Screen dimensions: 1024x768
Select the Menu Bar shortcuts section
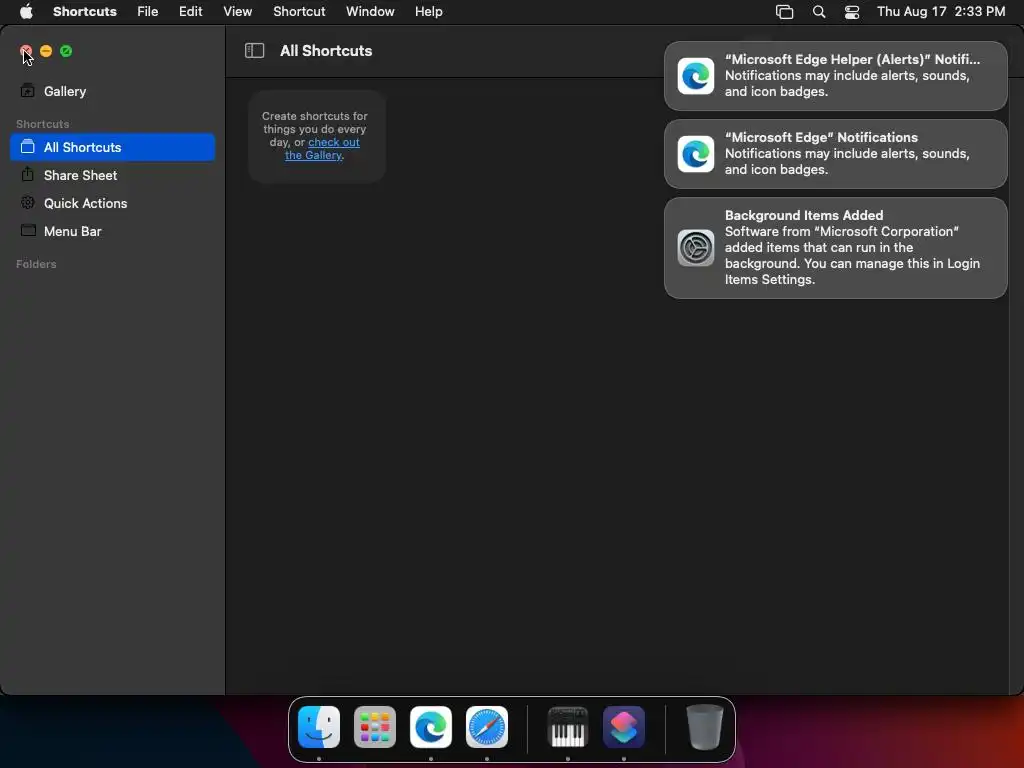coord(112,231)
